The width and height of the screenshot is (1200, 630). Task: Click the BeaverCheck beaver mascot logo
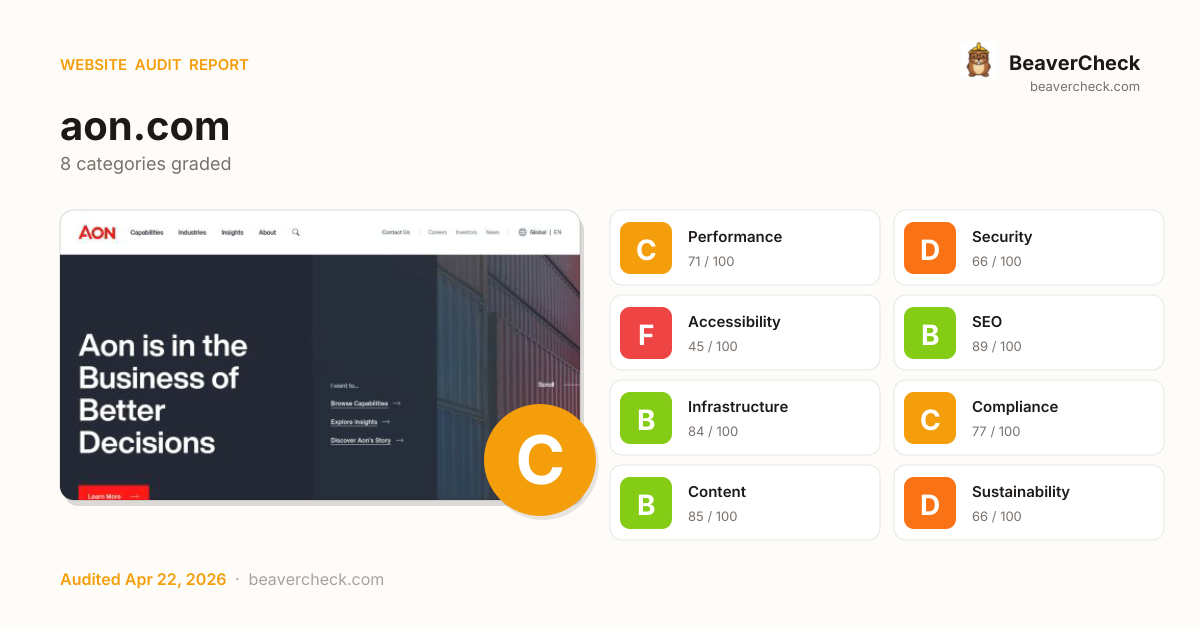click(x=978, y=61)
